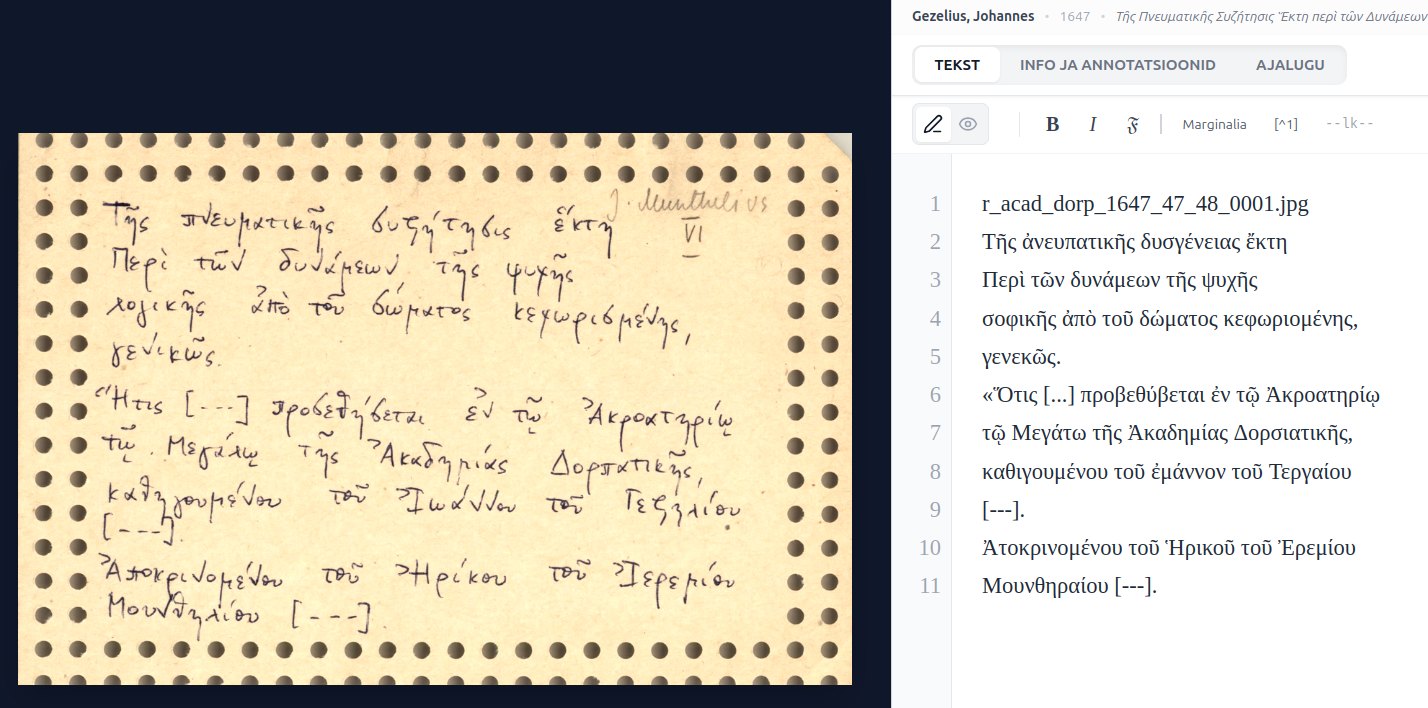Open the AJALUGU tab
The width and height of the screenshot is (1428, 708).
coord(1290,65)
